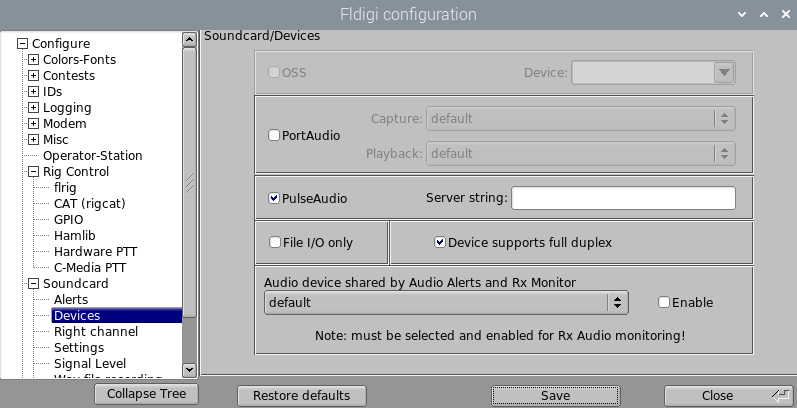Click the Server string input field

coord(623,198)
